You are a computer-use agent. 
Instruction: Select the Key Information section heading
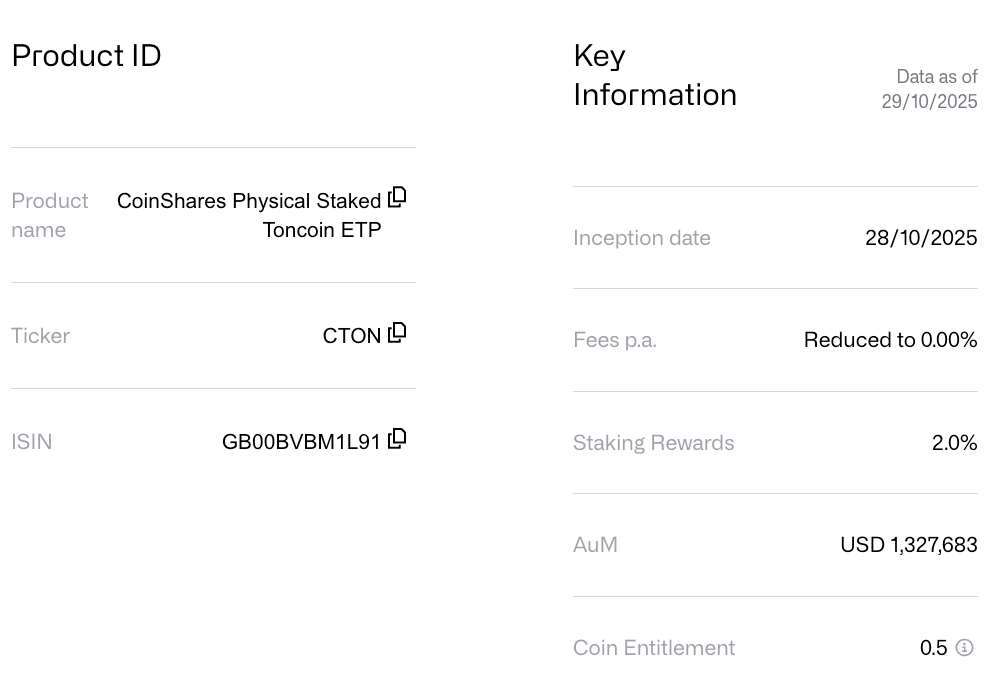click(x=655, y=75)
